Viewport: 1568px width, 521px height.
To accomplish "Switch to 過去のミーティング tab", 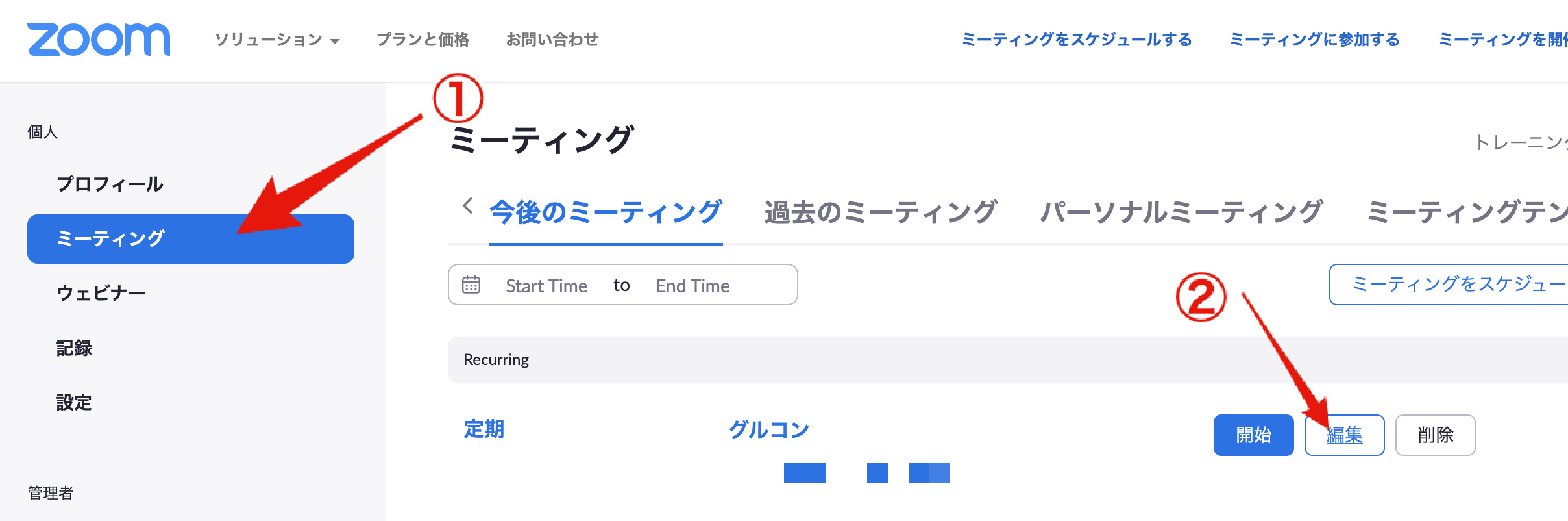I will [880, 212].
